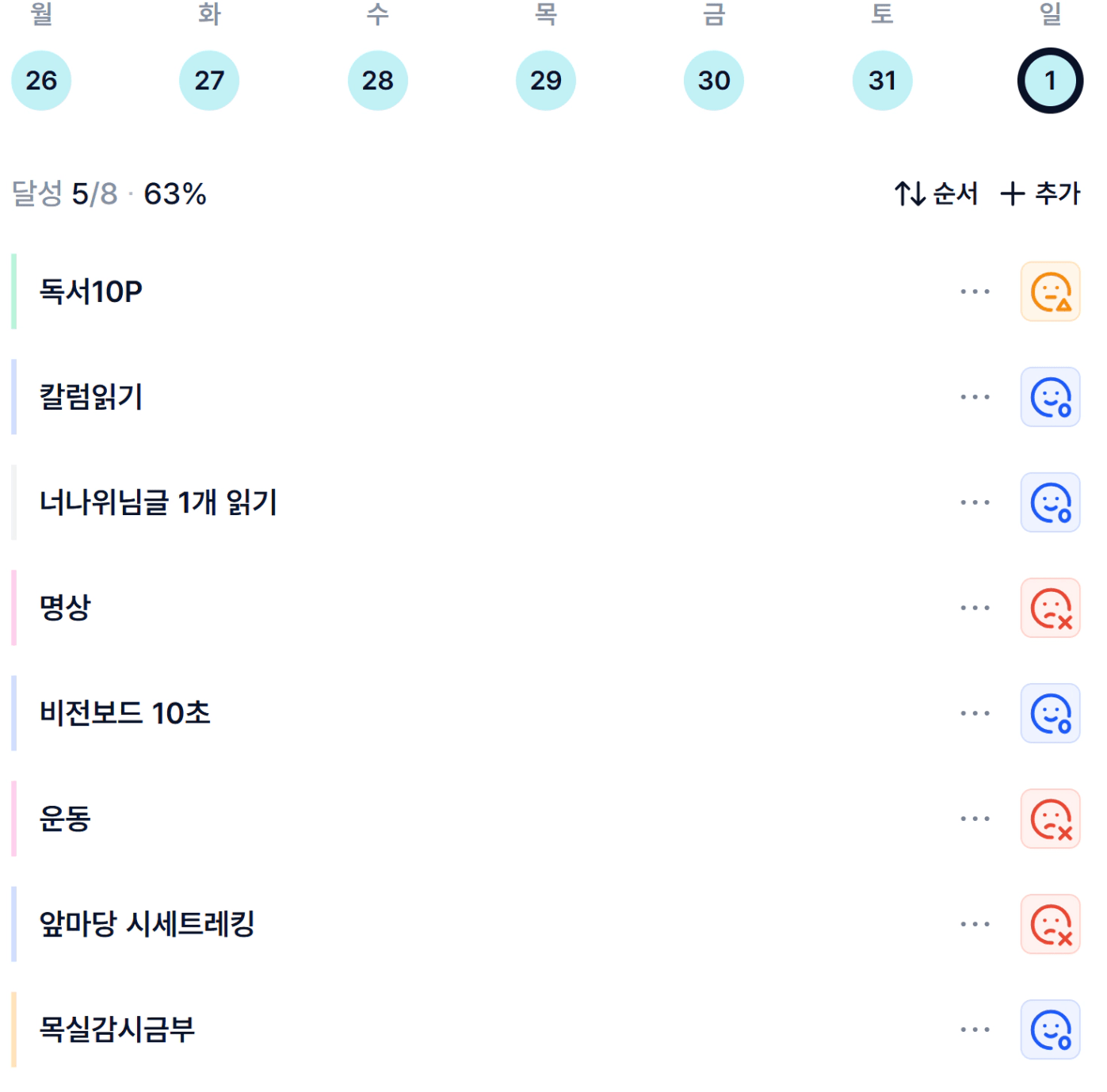Screen dimensions: 1107x1092
Task: Click the sad face icon for 운동
Action: tap(1050, 819)
